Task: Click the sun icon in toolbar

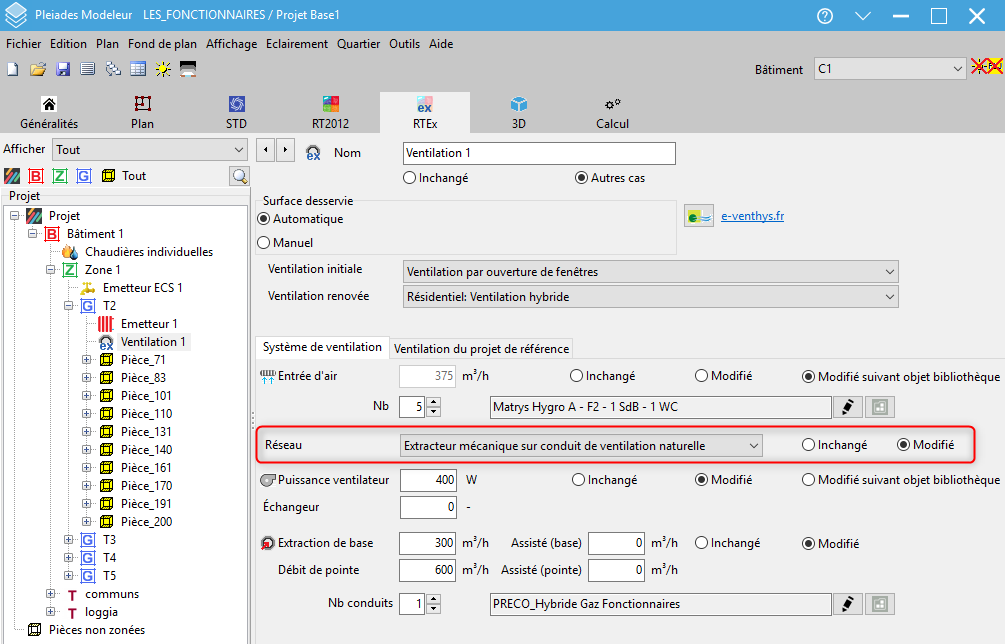Action: coord(162,69)
